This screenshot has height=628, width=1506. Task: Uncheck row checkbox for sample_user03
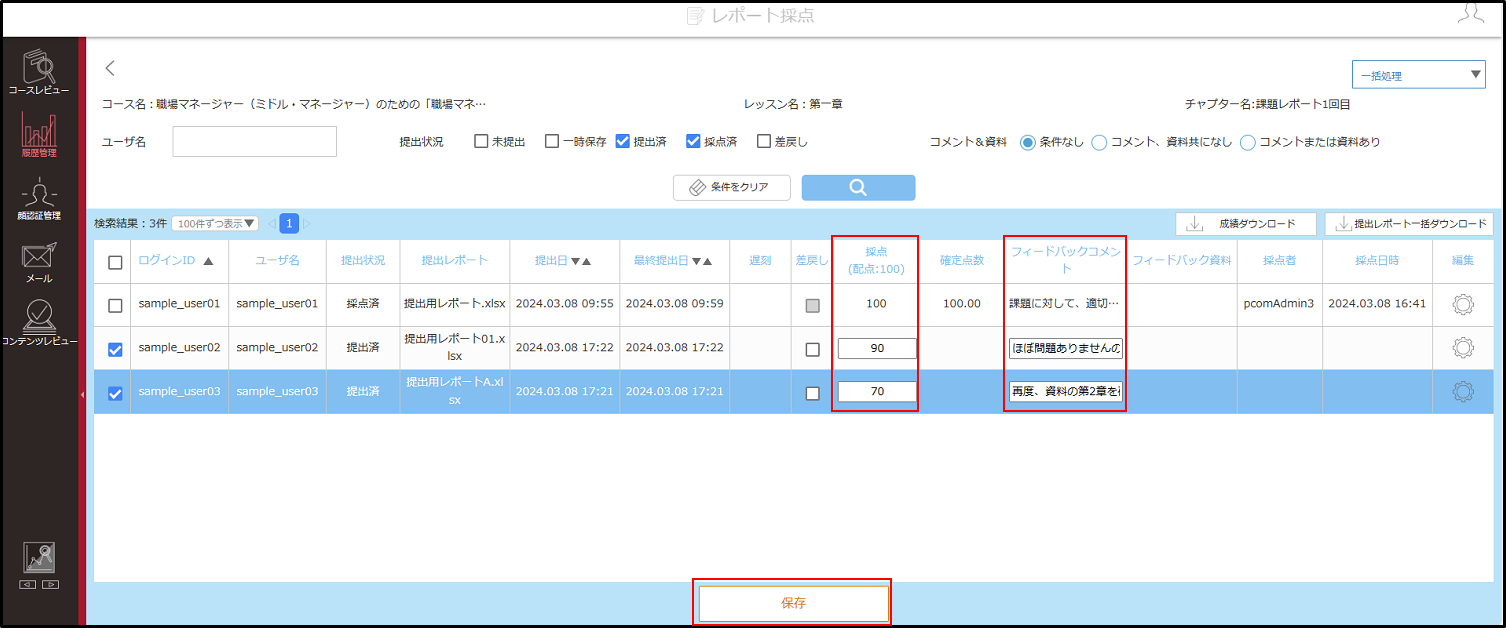pos(115,393)
